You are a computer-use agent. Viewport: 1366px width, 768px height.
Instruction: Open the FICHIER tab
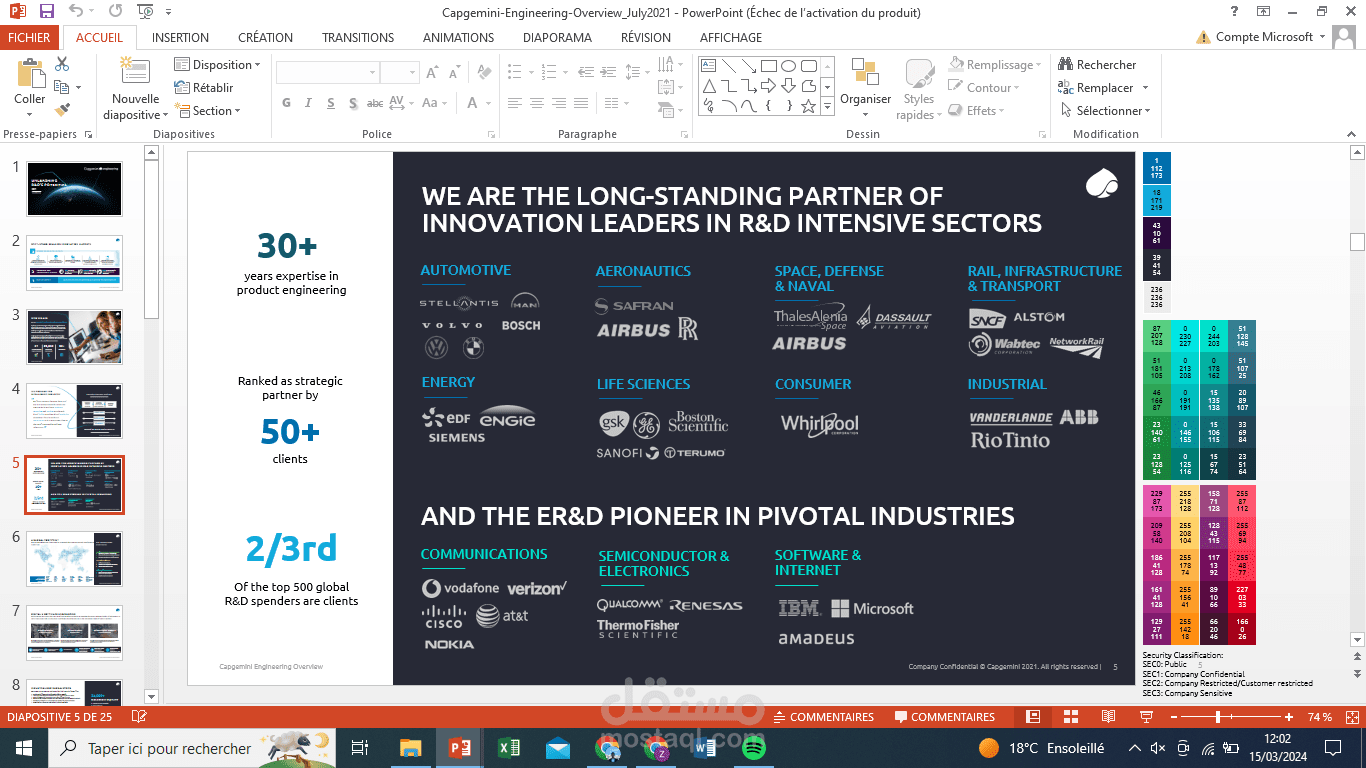tap(30, 37)
